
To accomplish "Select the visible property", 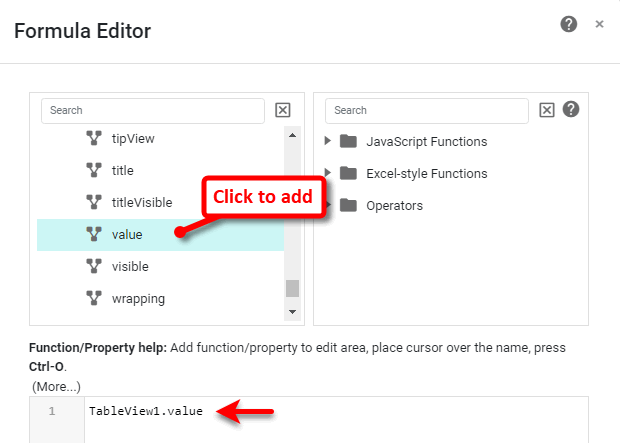I will pyautogui.click(x=130, y=267).
